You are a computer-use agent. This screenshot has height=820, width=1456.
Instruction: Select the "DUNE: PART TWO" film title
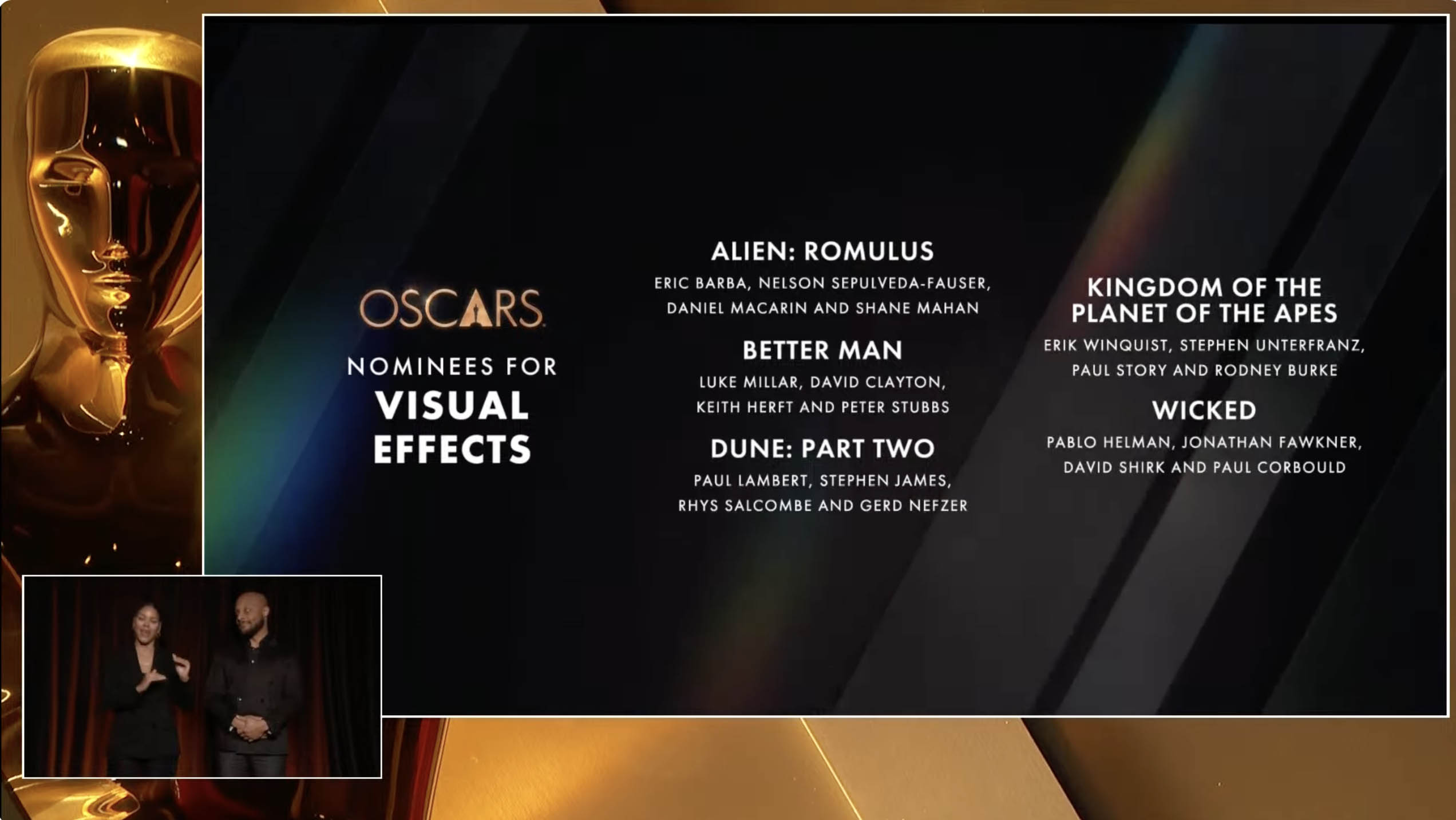point(822,449)
